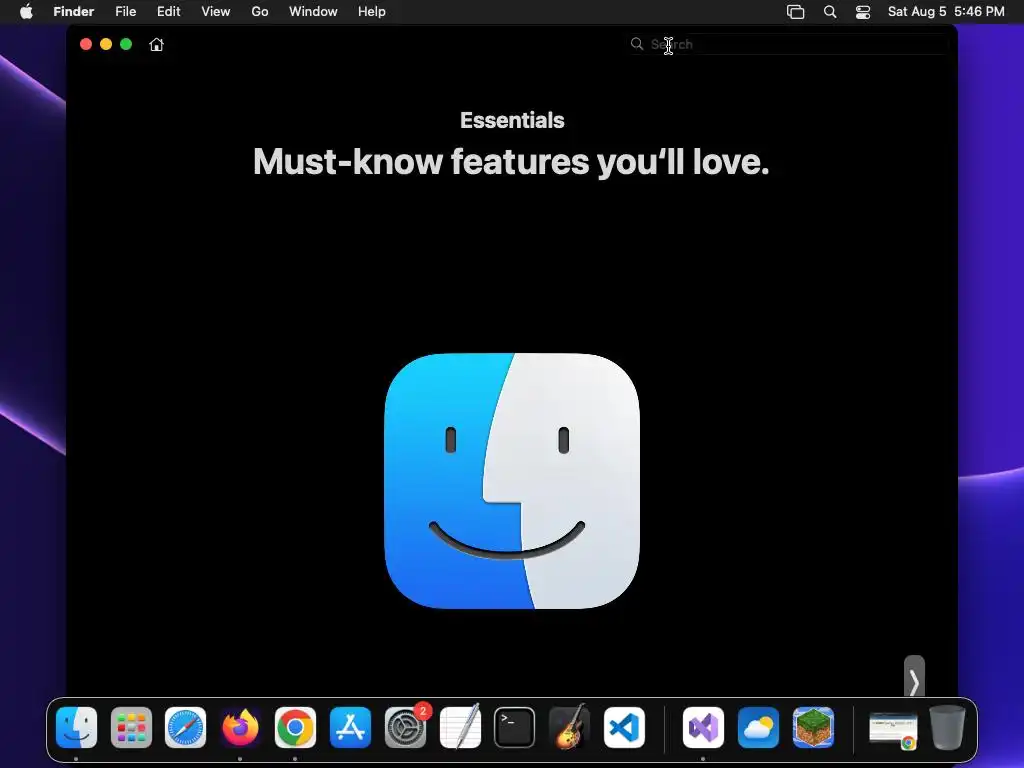This screenshot has width=1024, height=768.
Task: Open the Finder menu in the menu bar
Action: click(x=74, y=11)
